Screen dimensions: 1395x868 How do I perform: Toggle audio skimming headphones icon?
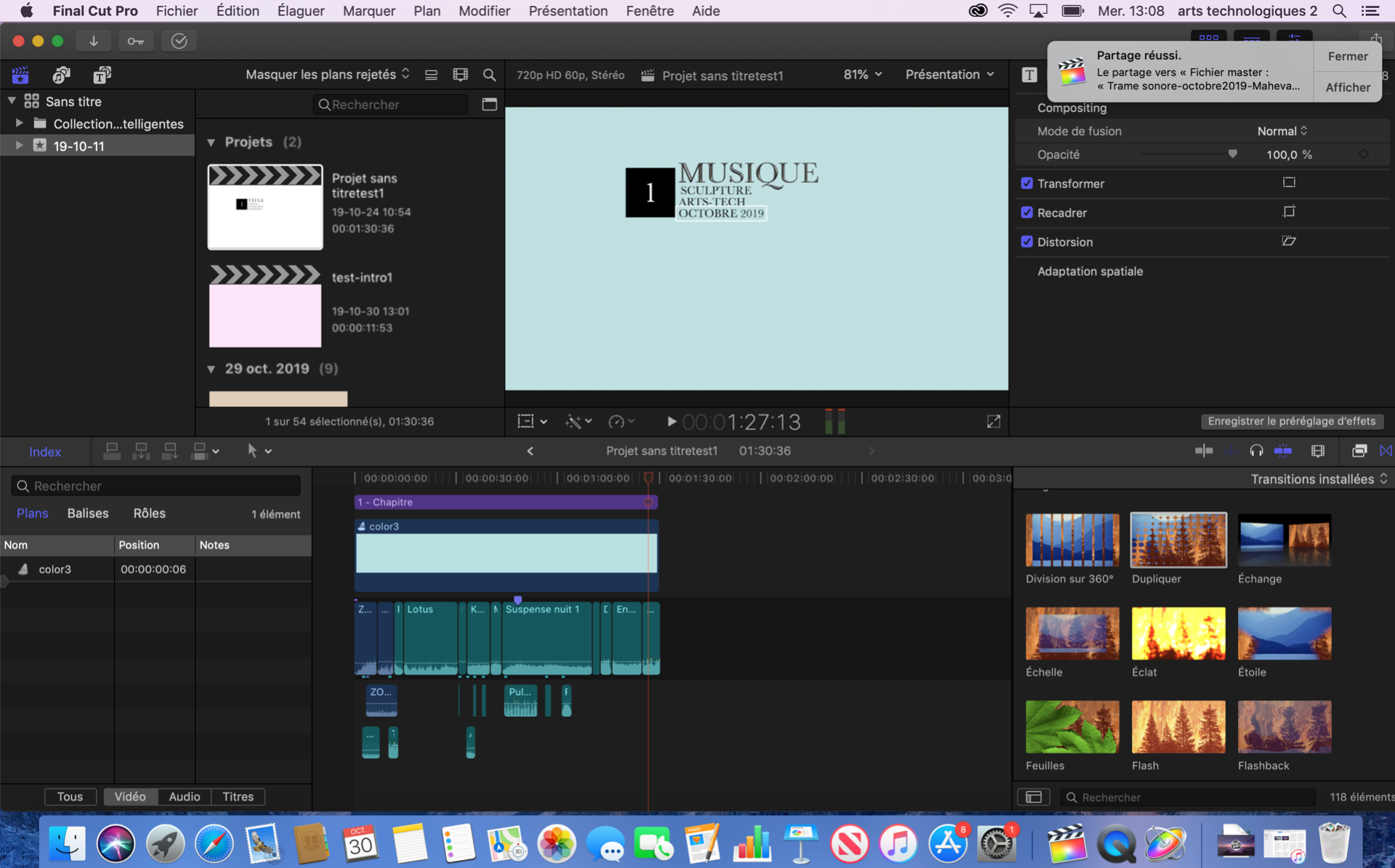click(1256, 451)
